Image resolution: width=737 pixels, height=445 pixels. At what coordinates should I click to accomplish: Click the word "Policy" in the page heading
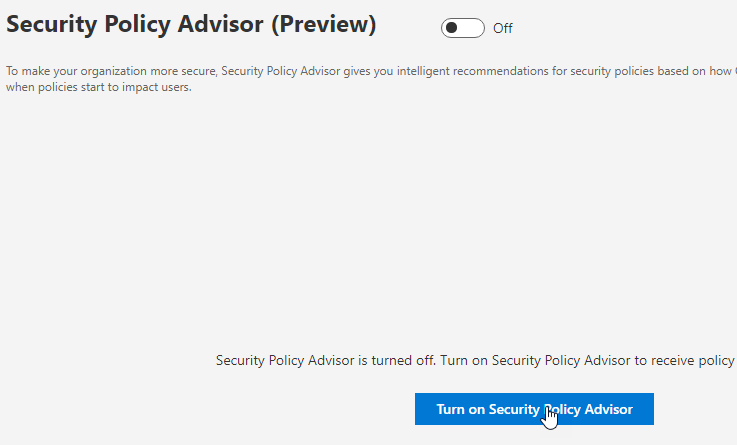pyautogui.click(x=150, y=26)
